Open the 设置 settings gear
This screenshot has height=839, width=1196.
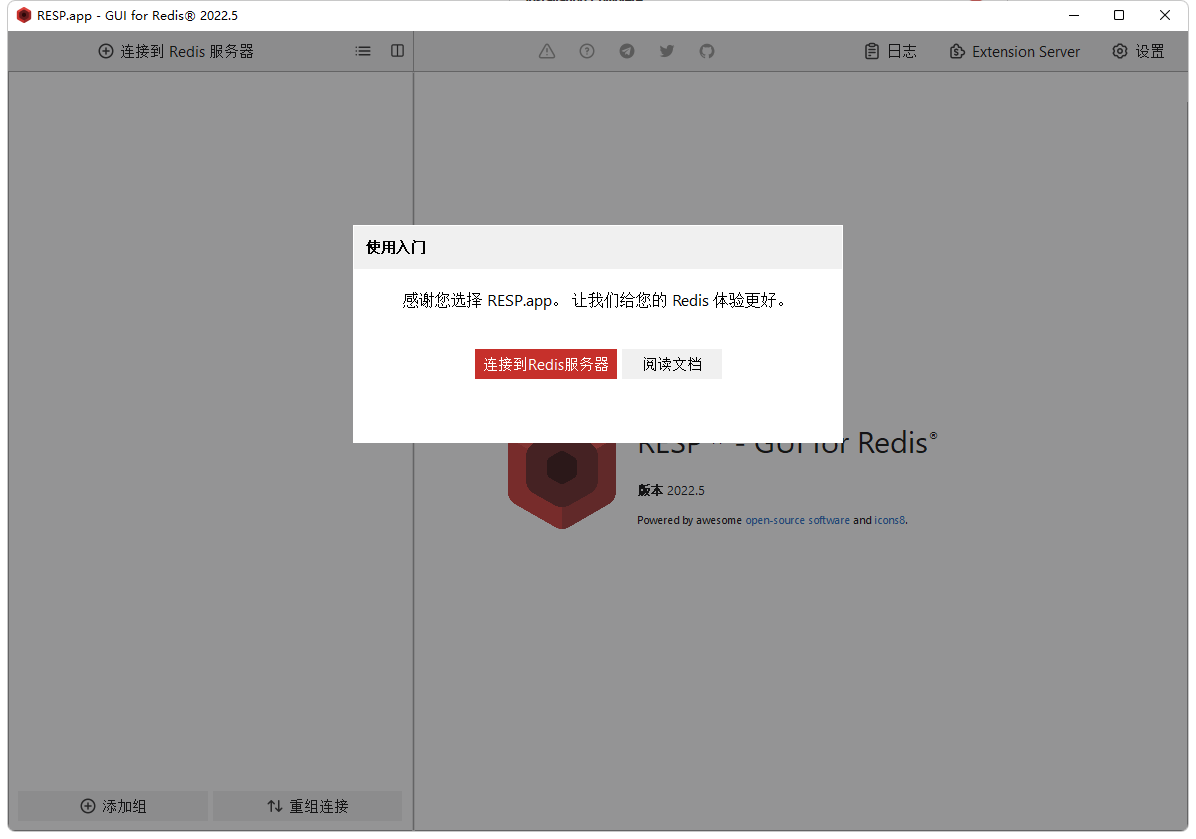(x=1138, y=51)
